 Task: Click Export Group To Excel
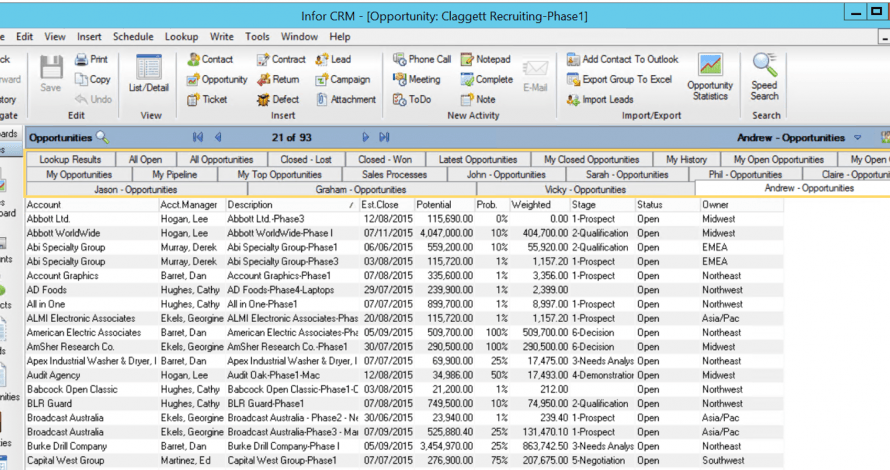coord(619,79)
